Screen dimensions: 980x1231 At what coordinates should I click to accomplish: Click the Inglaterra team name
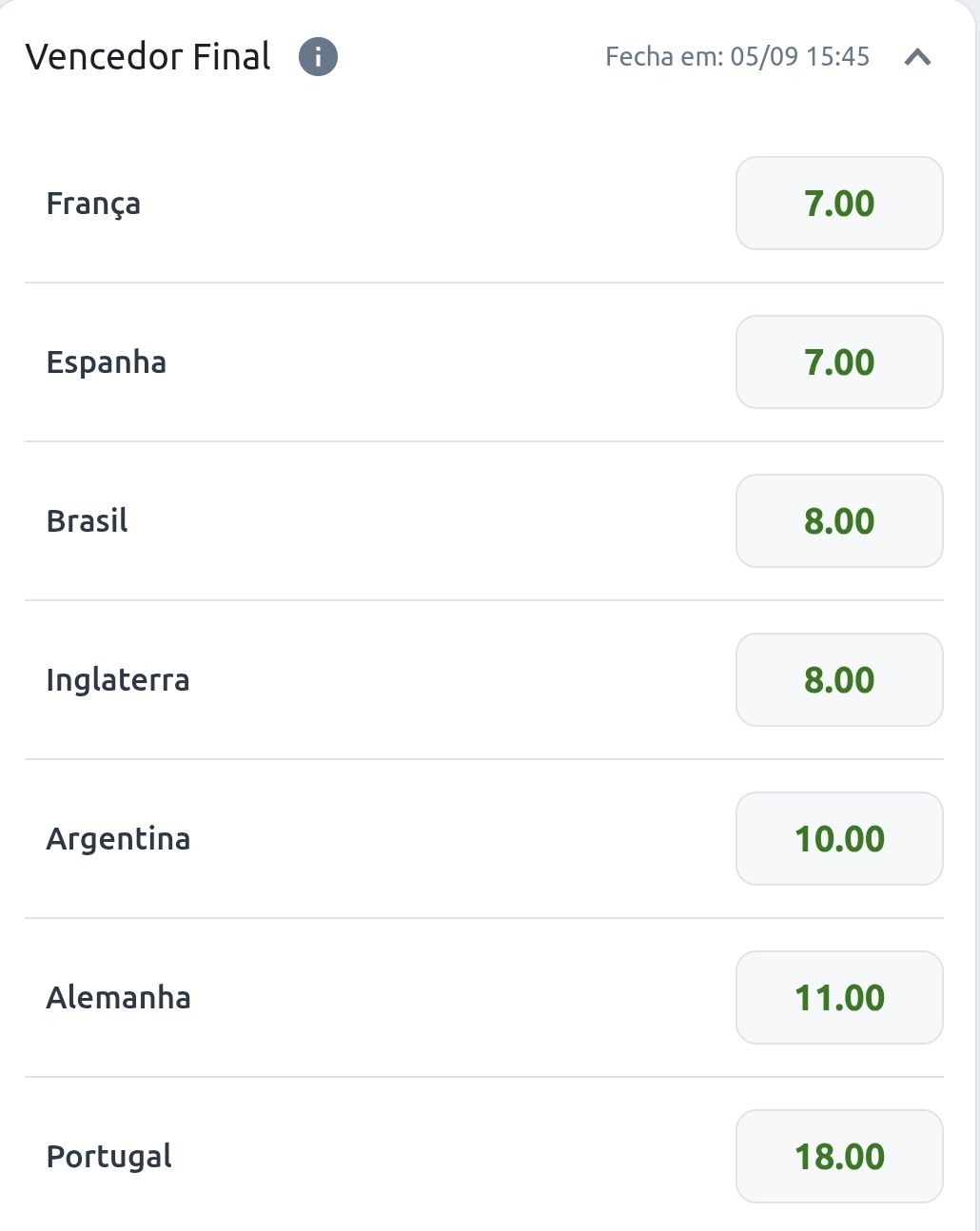coord(118,681)
